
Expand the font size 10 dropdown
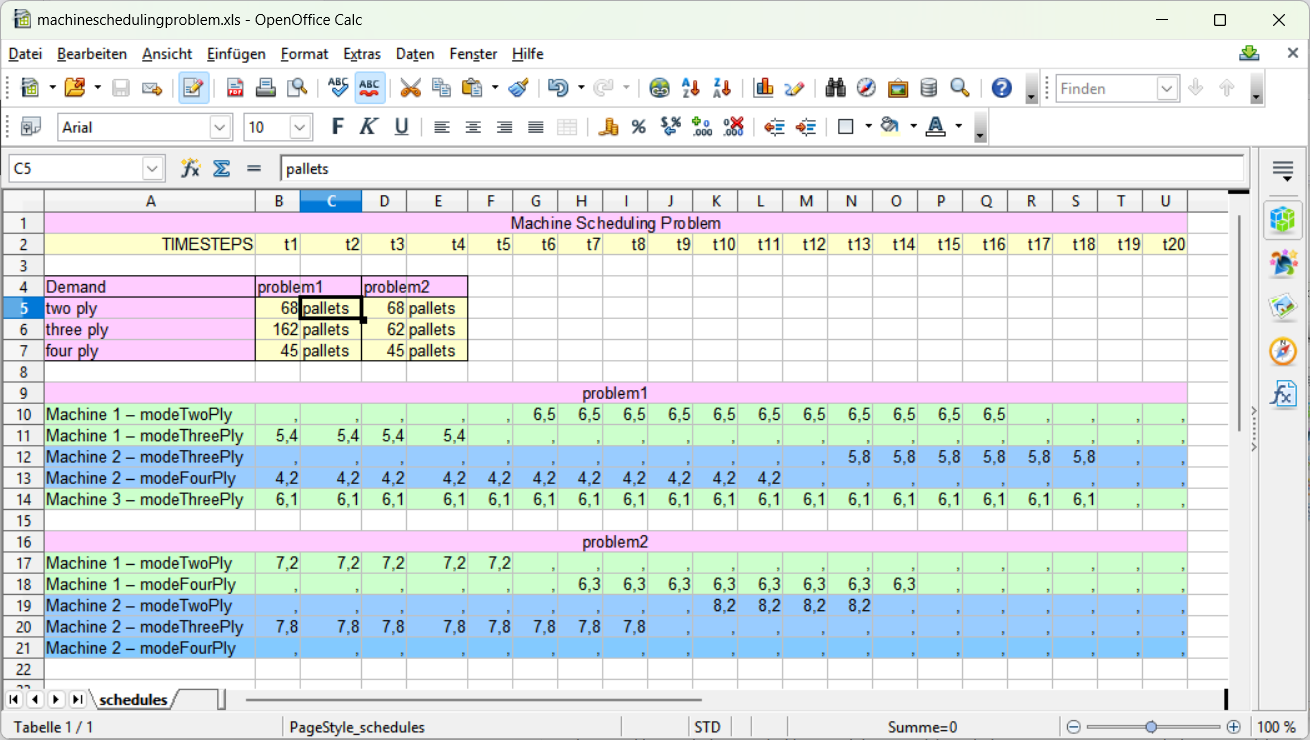[300, 127]
